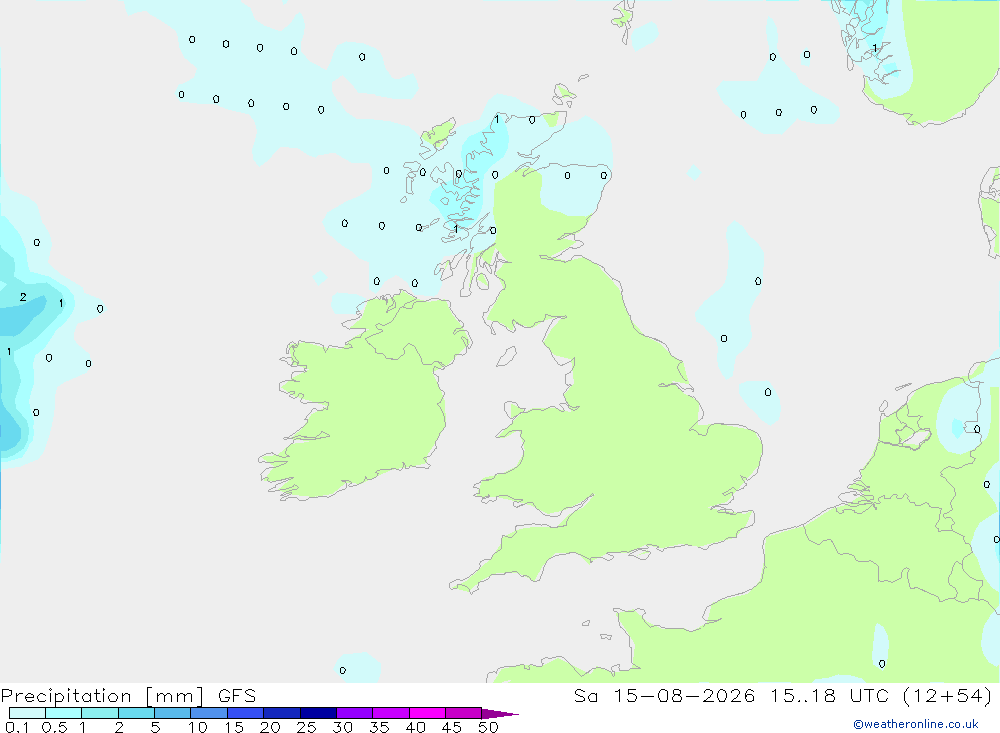
Task: Pick the 20–25 mm dark blue legend swatch
Action: tap(282, 713)
